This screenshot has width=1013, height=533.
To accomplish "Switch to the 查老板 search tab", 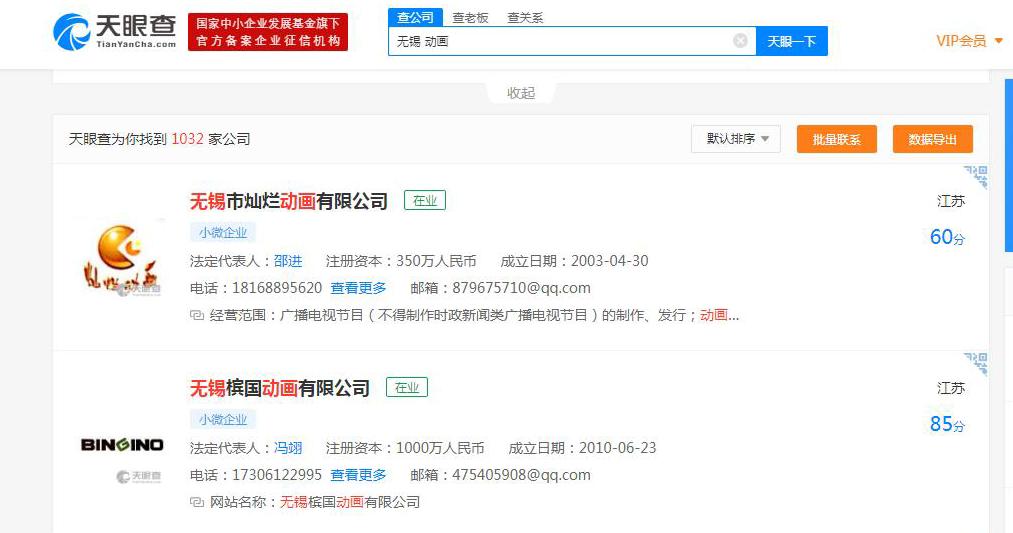I will pyautogui.click(x=470, y=18).
